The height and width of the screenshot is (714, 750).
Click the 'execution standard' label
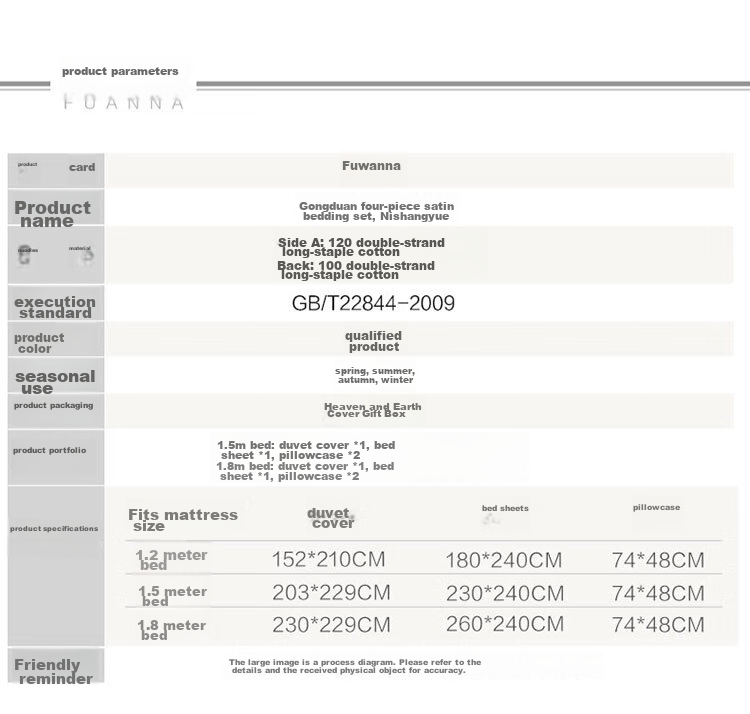click(55, 307)
